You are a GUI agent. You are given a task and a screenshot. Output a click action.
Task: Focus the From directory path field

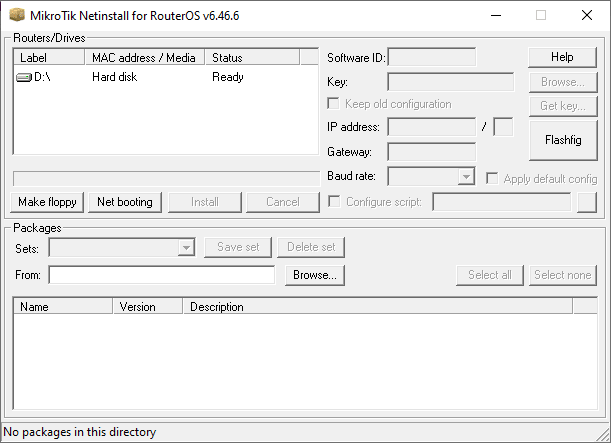click(x=162, y=275)
